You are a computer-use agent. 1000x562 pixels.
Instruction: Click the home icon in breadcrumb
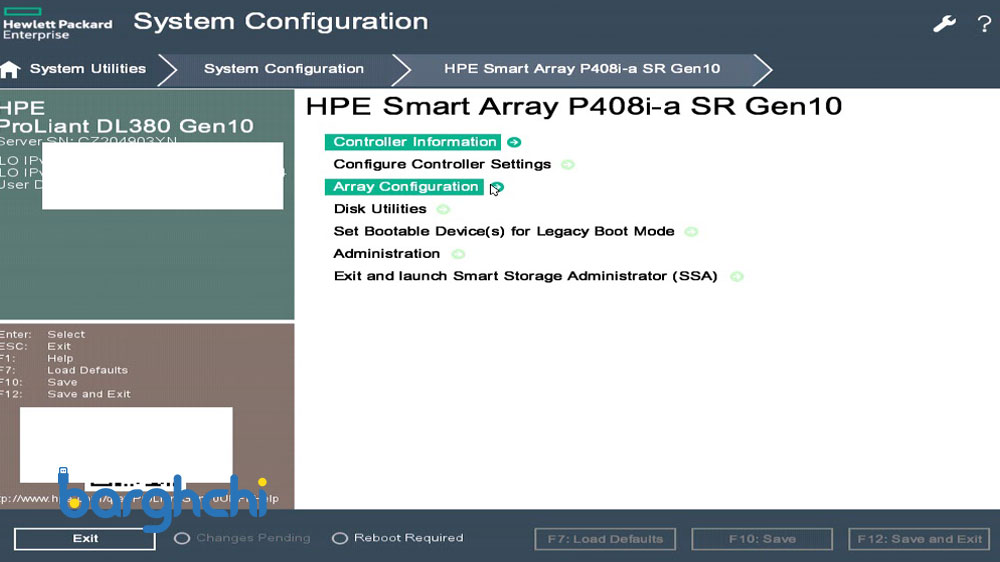[11, 70]
